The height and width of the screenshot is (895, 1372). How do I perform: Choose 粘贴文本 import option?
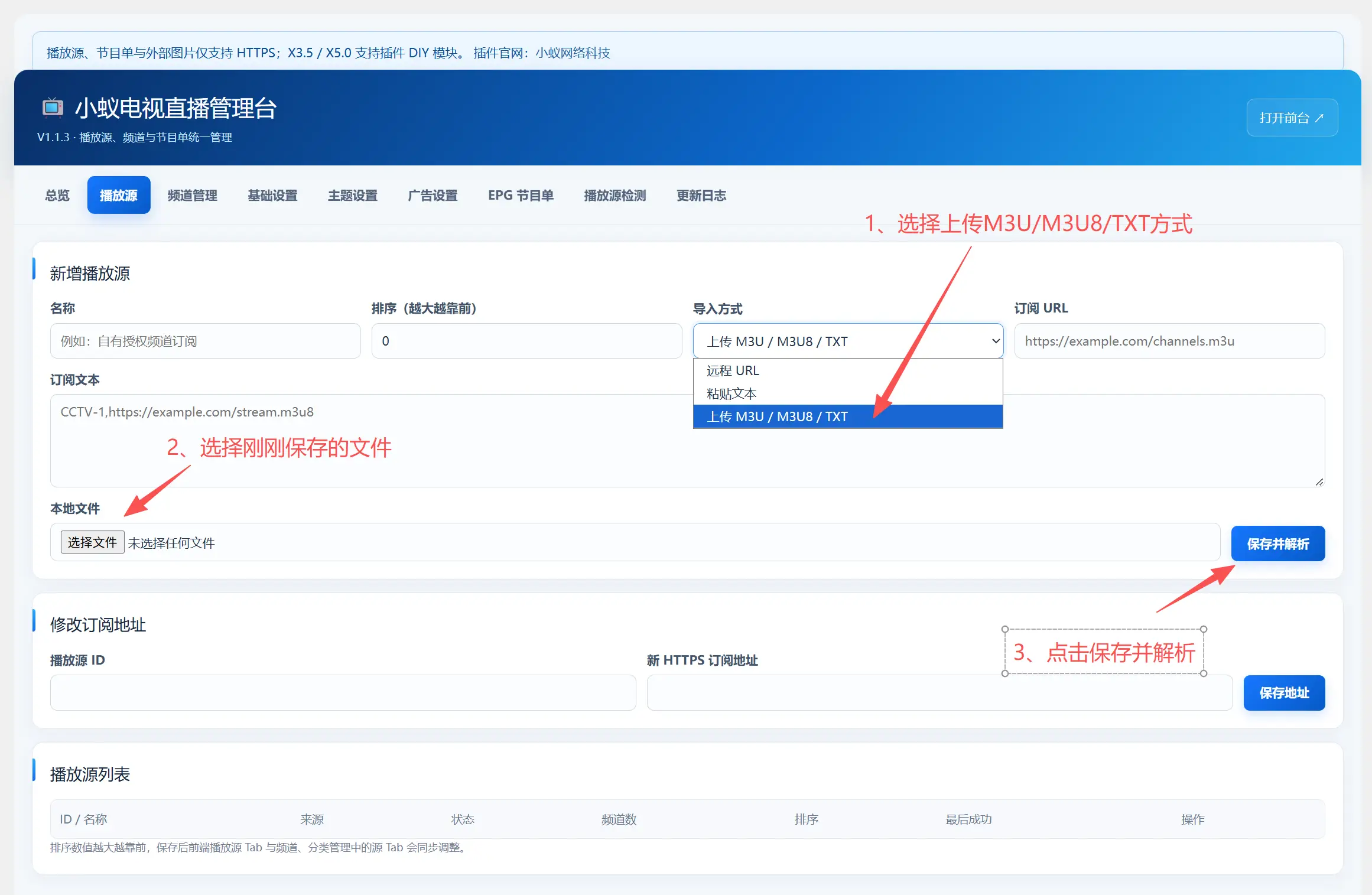click(848, 393)
